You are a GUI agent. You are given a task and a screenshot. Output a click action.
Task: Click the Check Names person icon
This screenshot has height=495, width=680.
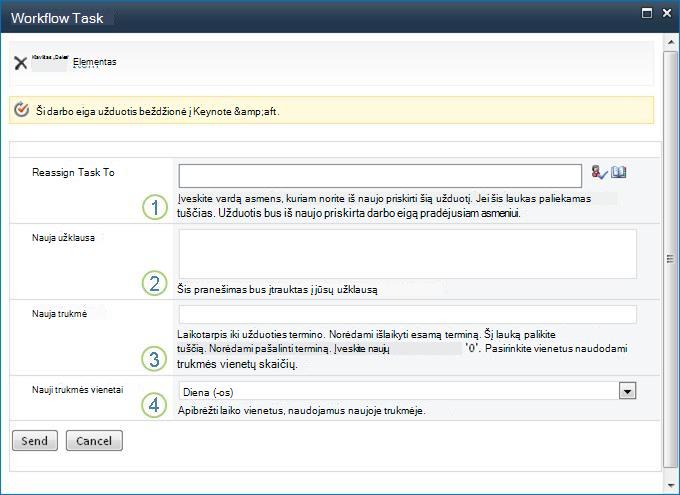(599, 172)
